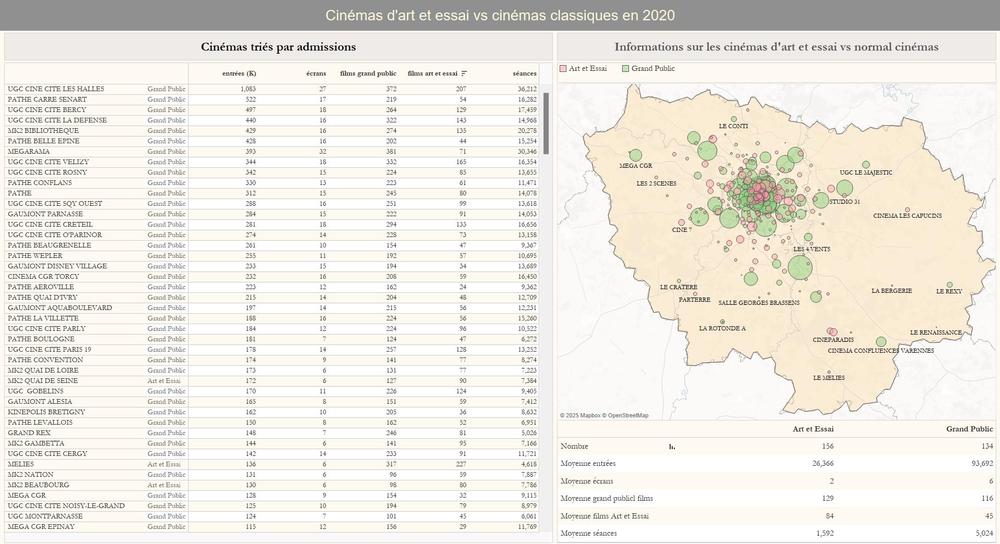This screenshot has width=1000, height=544.
Task: Click the Moyenne entrées summary row
Action: (x=777, y=464)
